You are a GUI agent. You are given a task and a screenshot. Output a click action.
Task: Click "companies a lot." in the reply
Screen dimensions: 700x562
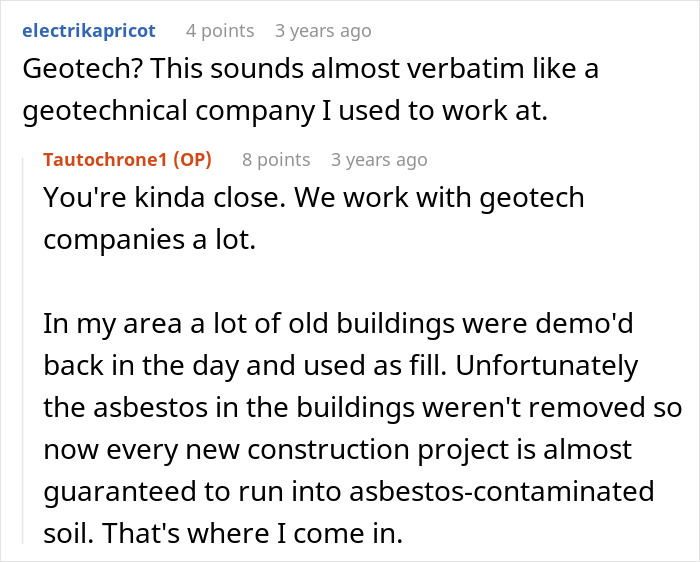[150, 239]
